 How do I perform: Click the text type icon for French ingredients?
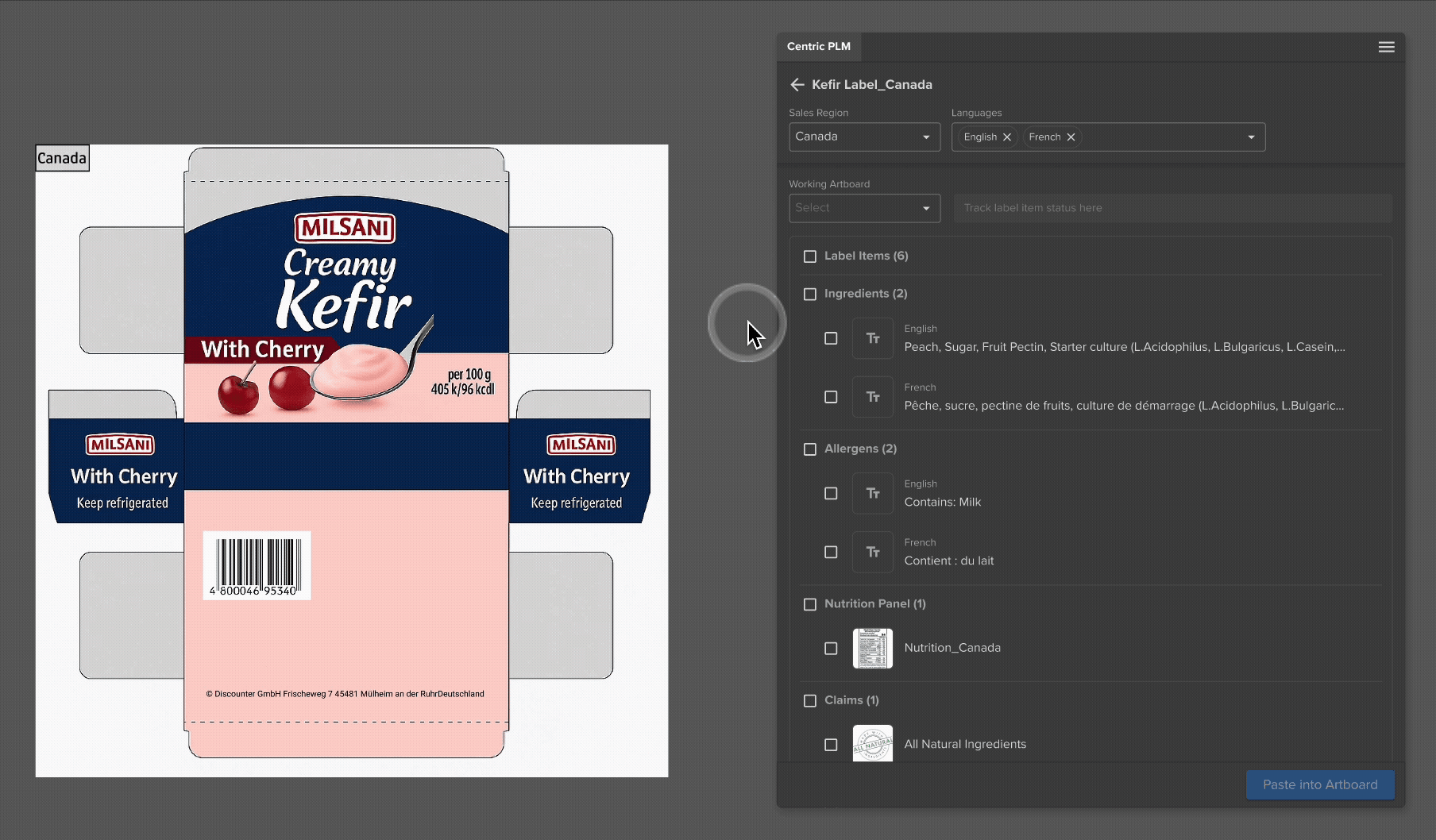[873, 397]
